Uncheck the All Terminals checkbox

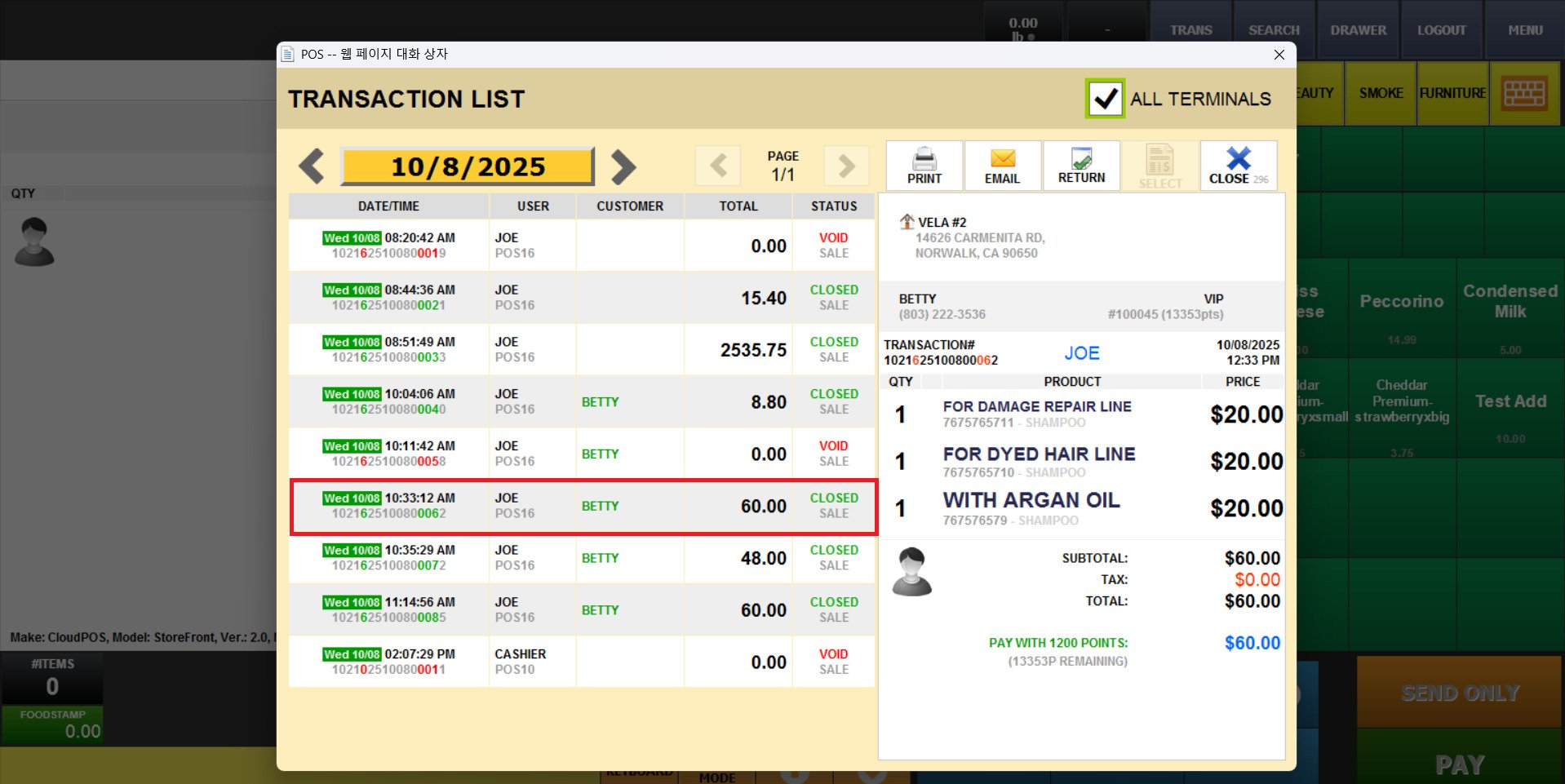(x=1105, y=99)
